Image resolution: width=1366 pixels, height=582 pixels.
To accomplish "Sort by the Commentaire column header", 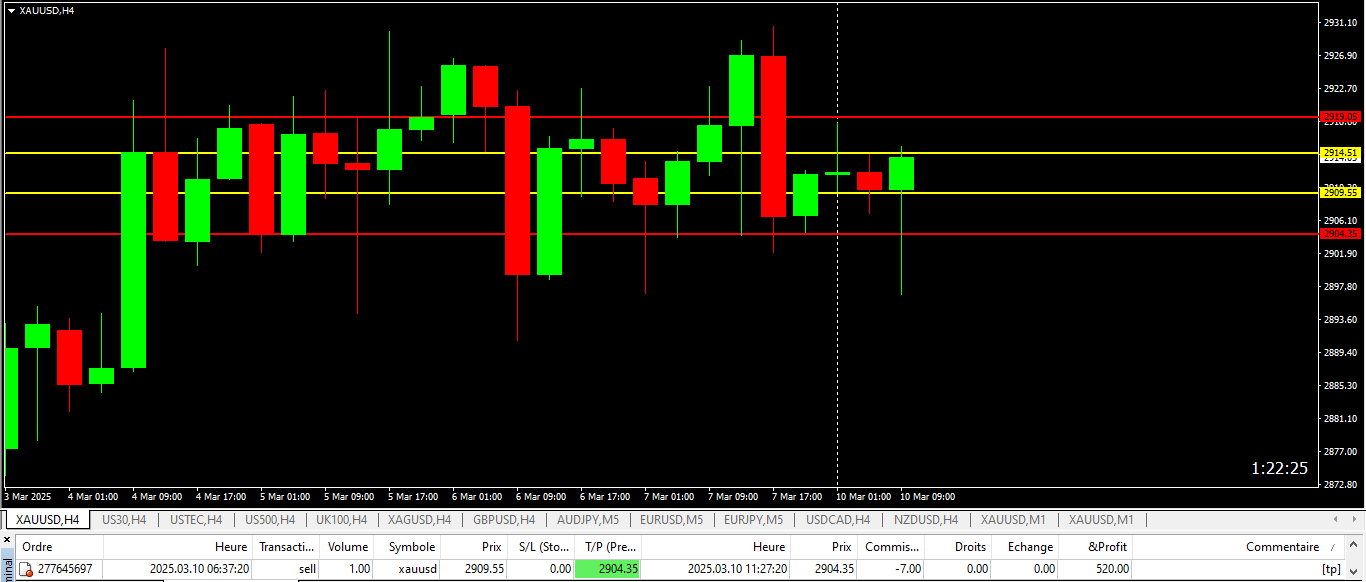I will click(x=1282, y=547).
